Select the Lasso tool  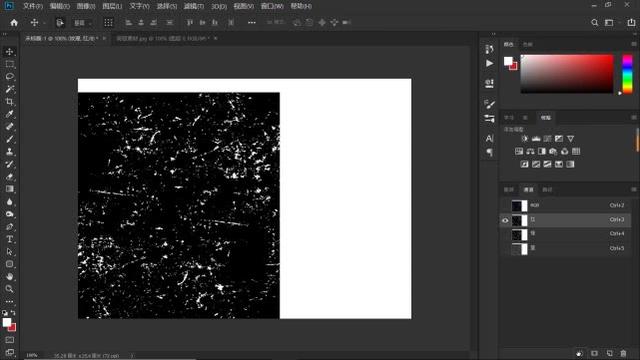click(x=9, y=77)
